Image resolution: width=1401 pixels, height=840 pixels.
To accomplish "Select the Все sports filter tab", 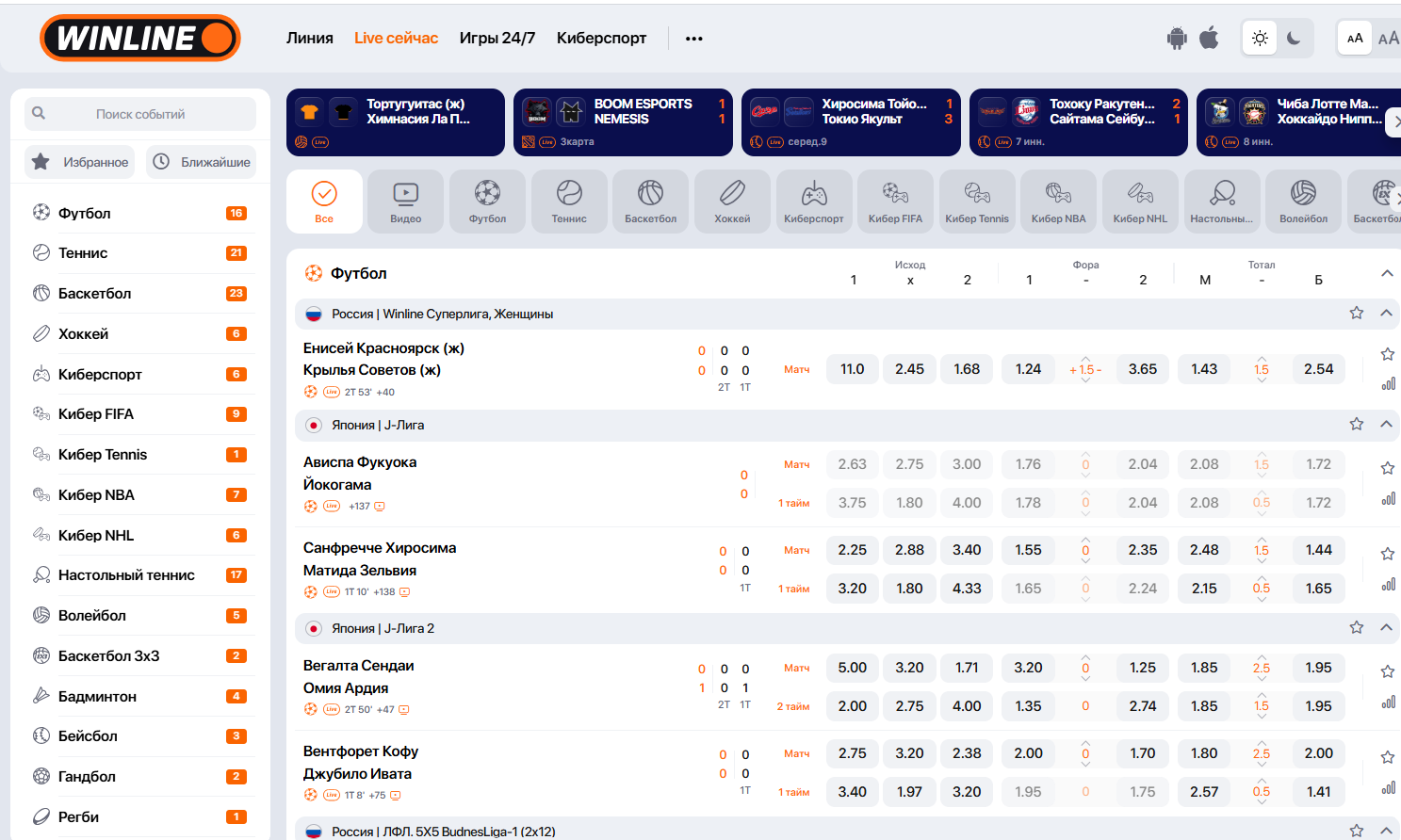I will coord(324,202).
